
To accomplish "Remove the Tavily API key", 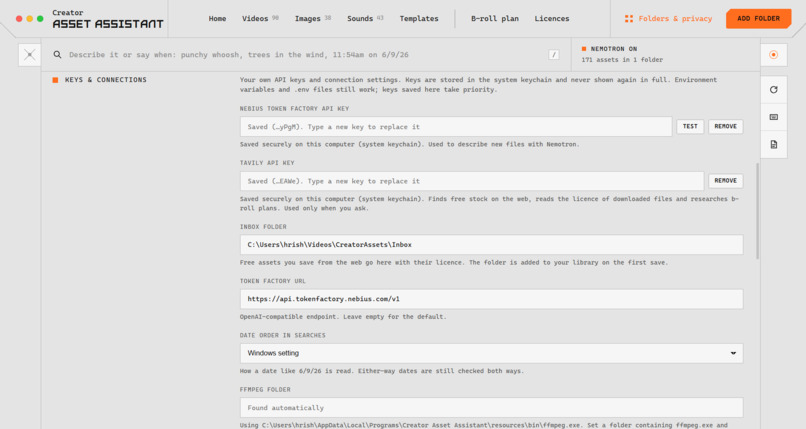I will [x=725, y=181].
